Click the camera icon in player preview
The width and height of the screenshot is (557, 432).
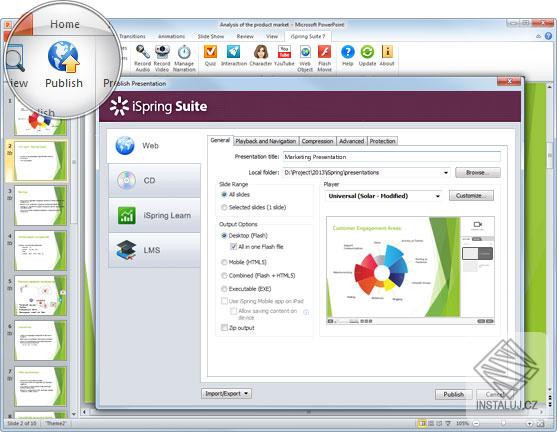(x=477, y=225)
